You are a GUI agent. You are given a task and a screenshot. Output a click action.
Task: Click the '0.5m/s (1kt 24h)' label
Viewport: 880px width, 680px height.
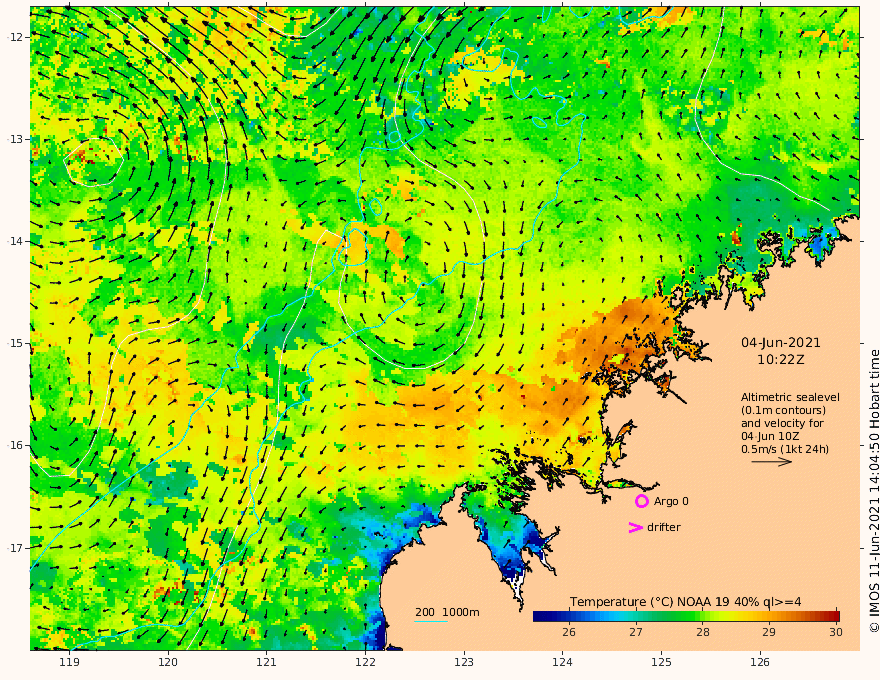pos(785,449)
